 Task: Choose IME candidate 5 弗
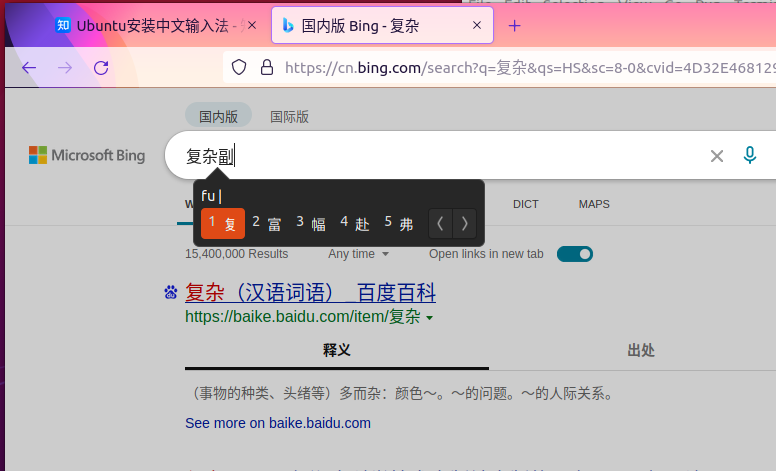click(399, 224)
